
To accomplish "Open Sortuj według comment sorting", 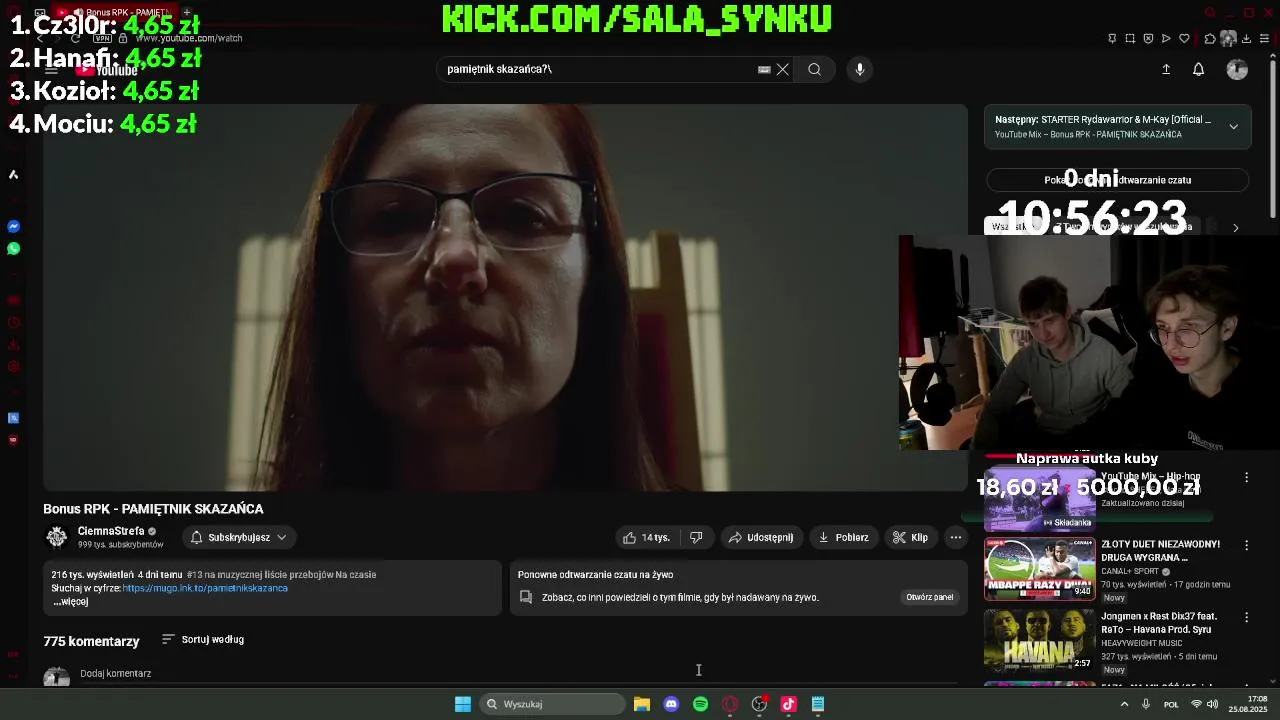I will 203,639.
